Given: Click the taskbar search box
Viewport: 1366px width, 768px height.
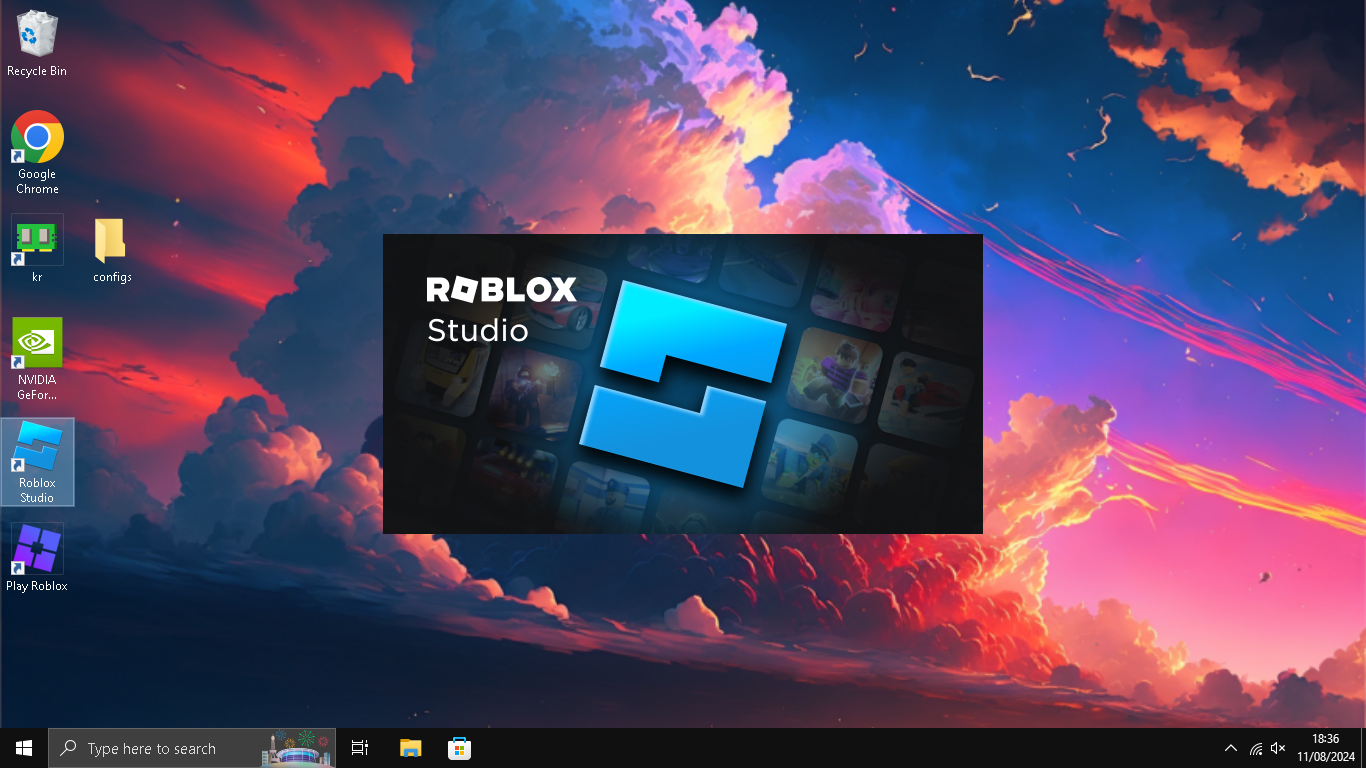Looking at the screenshot, I should [x=192, y=748].
